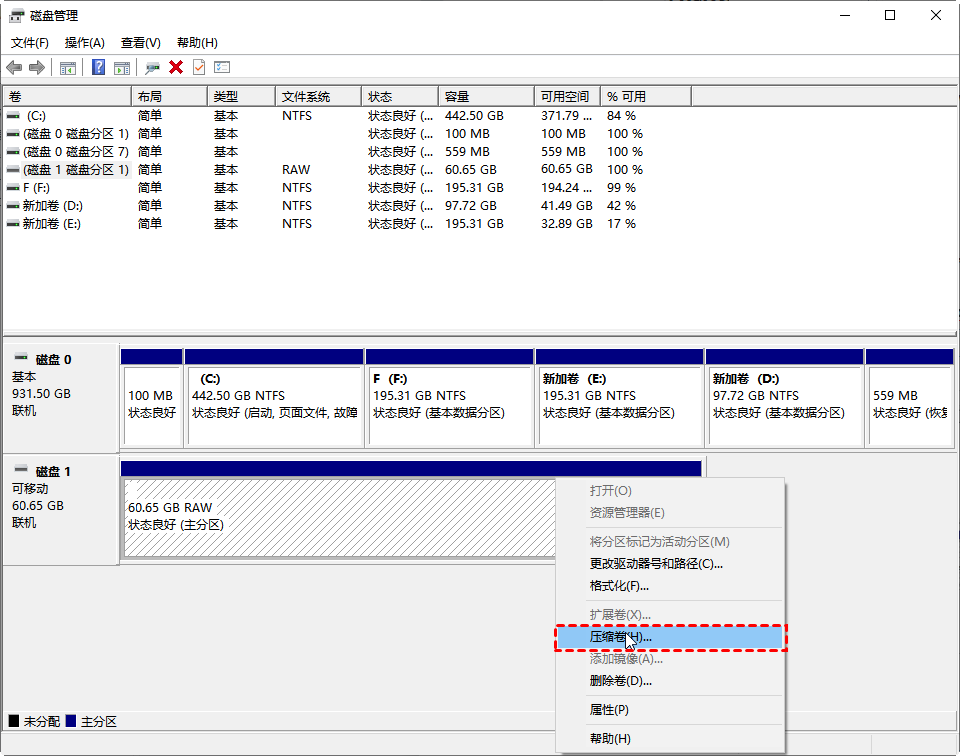Sort by the 容量 column header
This screenshot has width=960, height=756.
coord(458,97)
